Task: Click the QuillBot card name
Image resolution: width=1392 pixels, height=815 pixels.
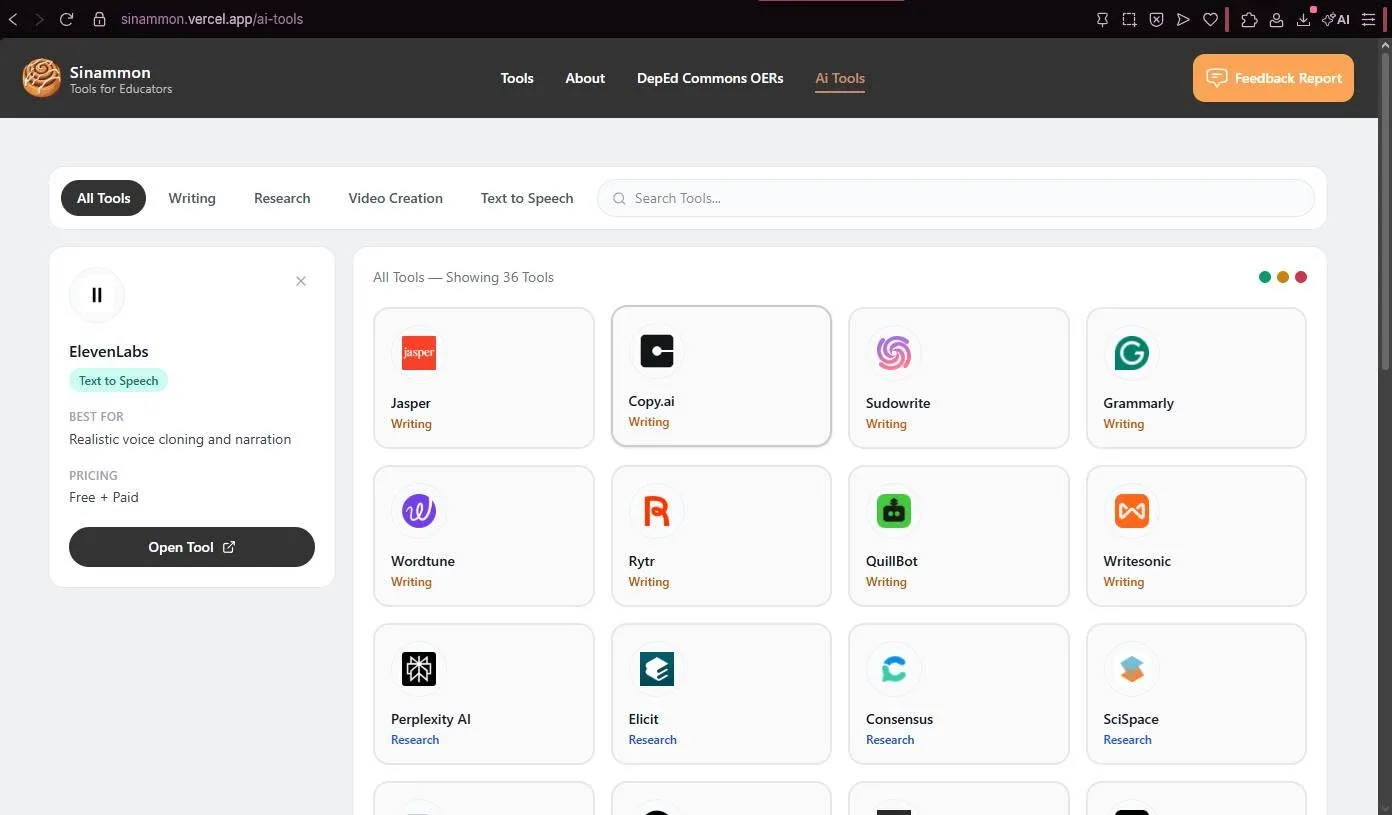Action: click(892, 561)
